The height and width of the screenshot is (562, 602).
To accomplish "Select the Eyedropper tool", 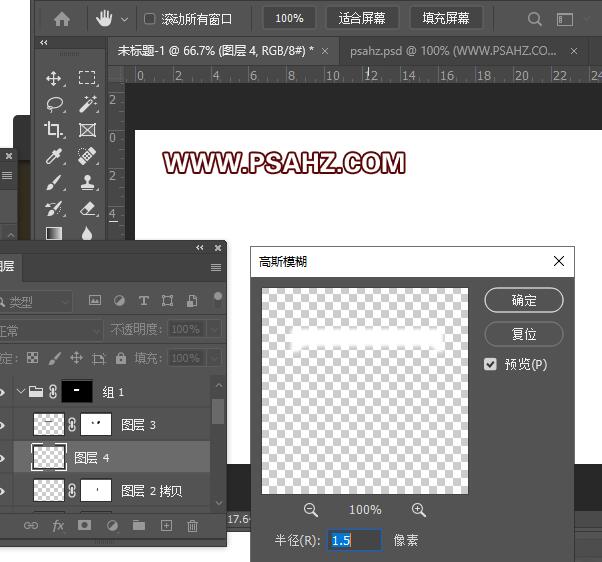I will (x=54, y=156).
